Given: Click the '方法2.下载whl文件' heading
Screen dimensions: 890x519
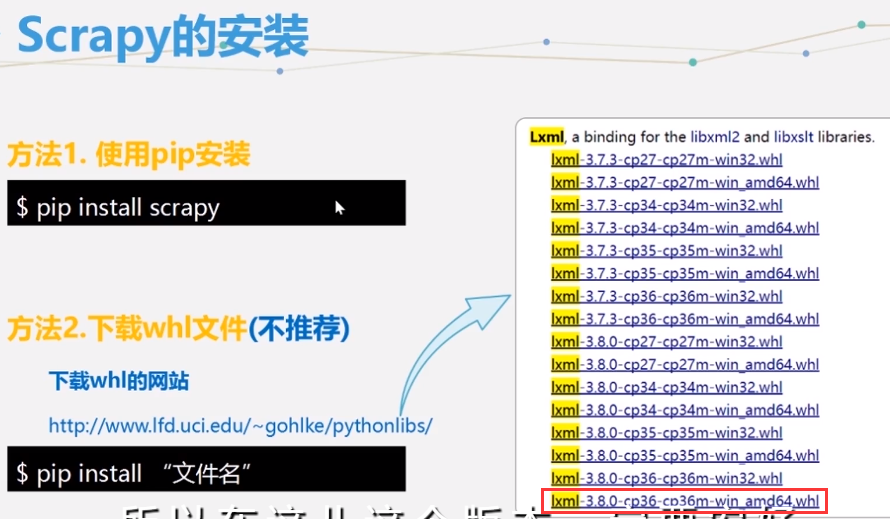Looking at the screenshot, I should tap(127, 328).
